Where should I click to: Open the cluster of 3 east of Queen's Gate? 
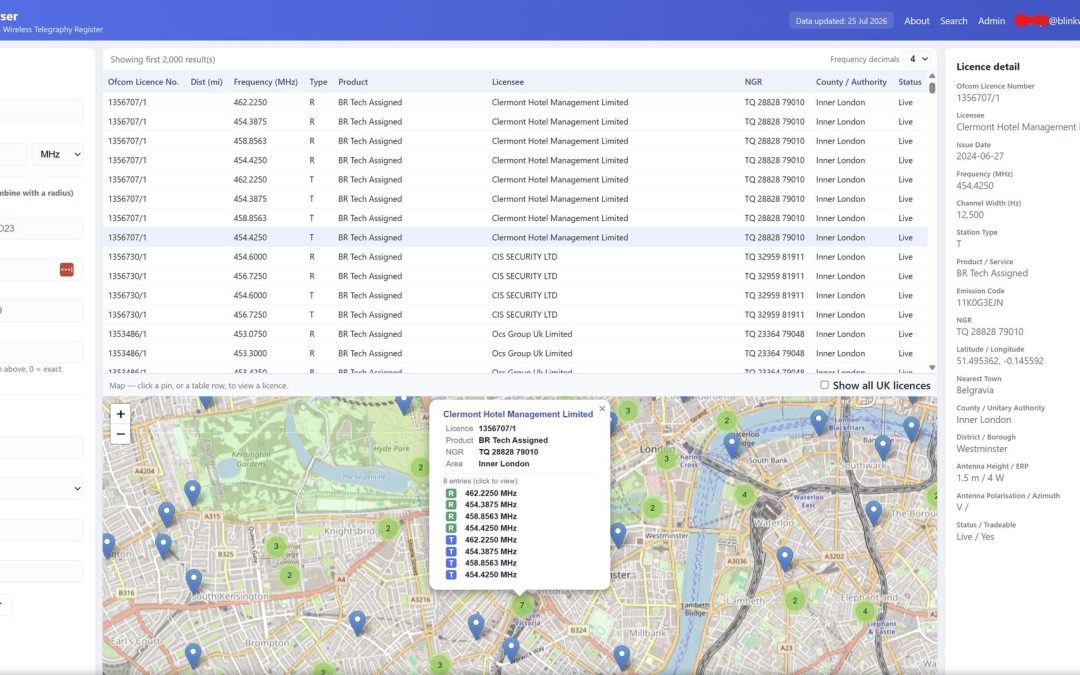click(x=276, y=546)
